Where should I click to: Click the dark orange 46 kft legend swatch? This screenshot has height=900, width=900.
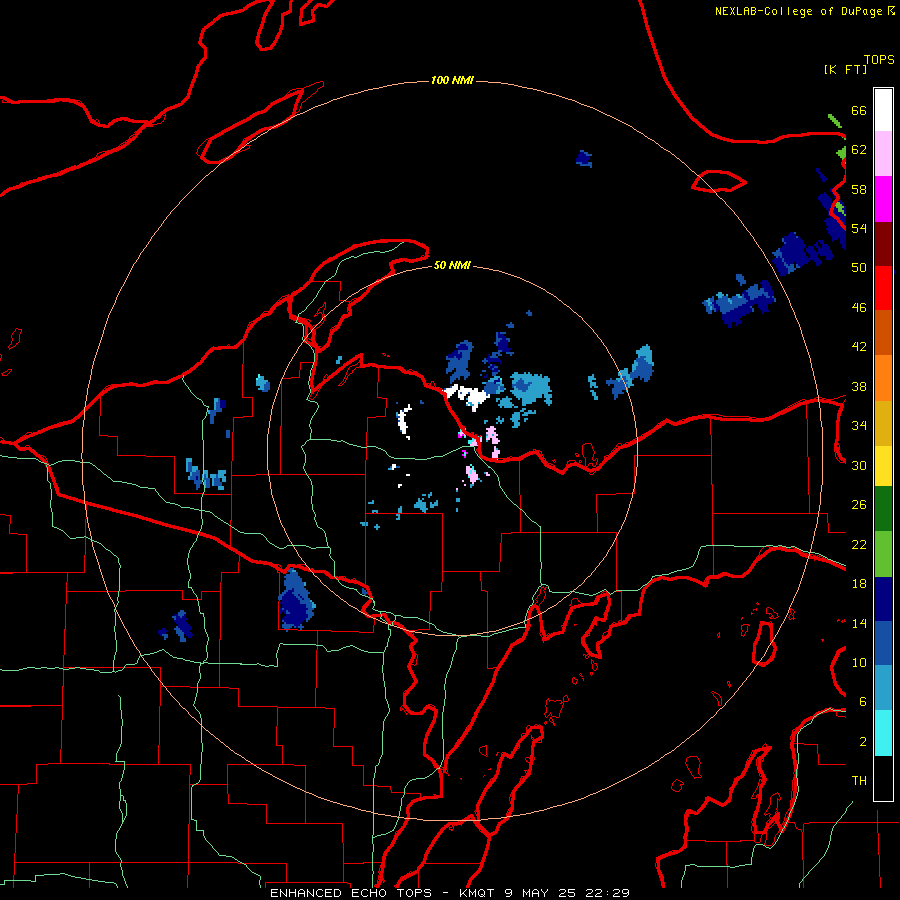[x=883, y=333]
